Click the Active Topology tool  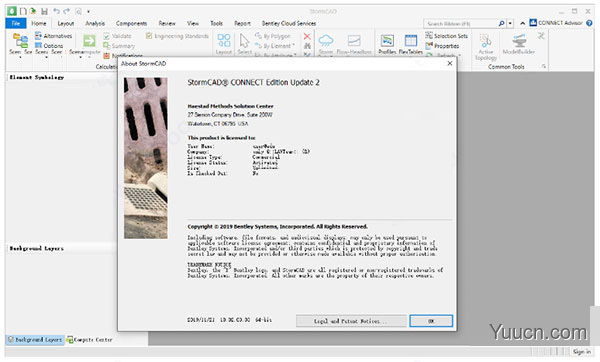(x=486, y=47)
